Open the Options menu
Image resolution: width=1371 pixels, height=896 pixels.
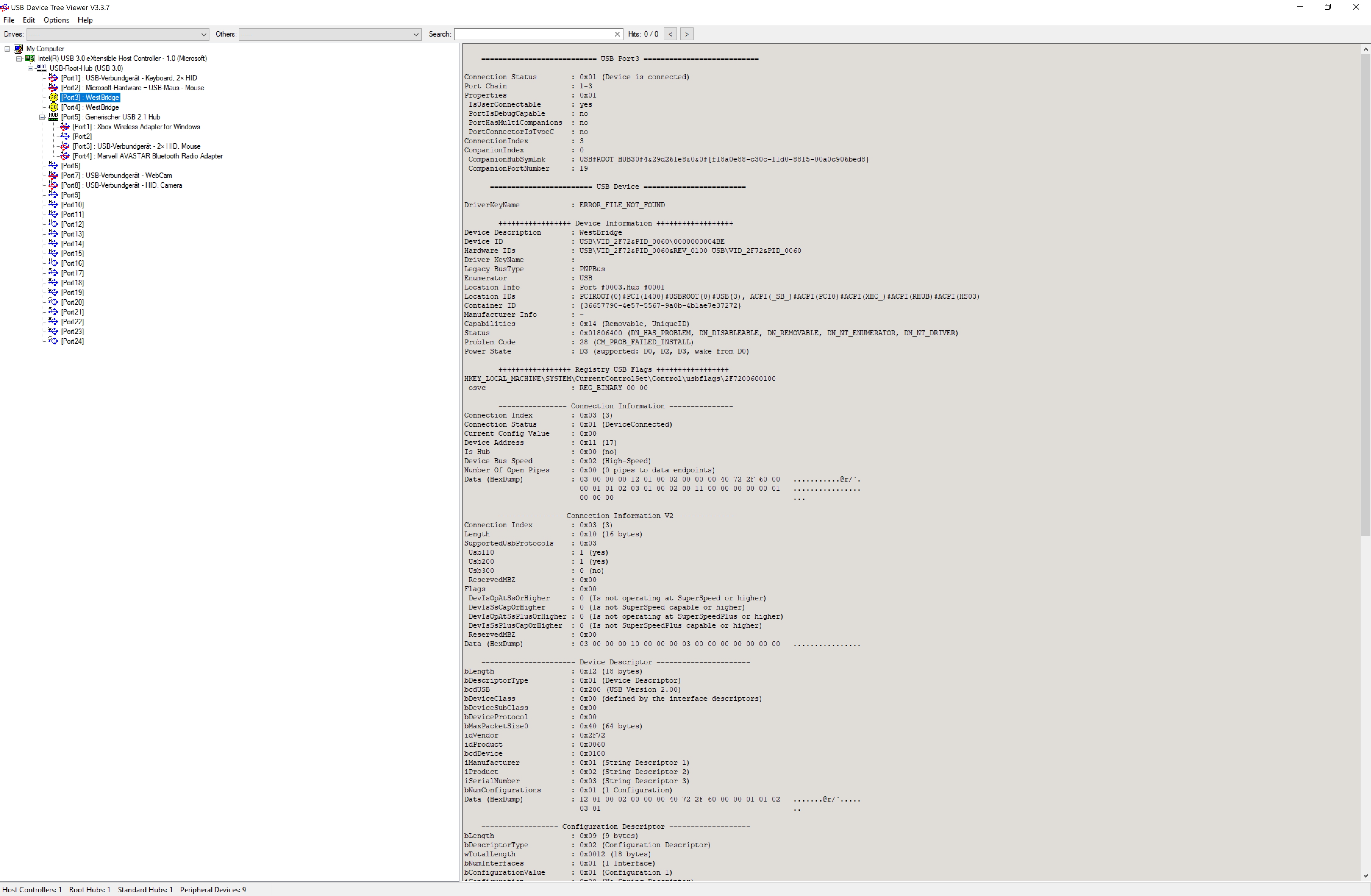click(56, 20)
